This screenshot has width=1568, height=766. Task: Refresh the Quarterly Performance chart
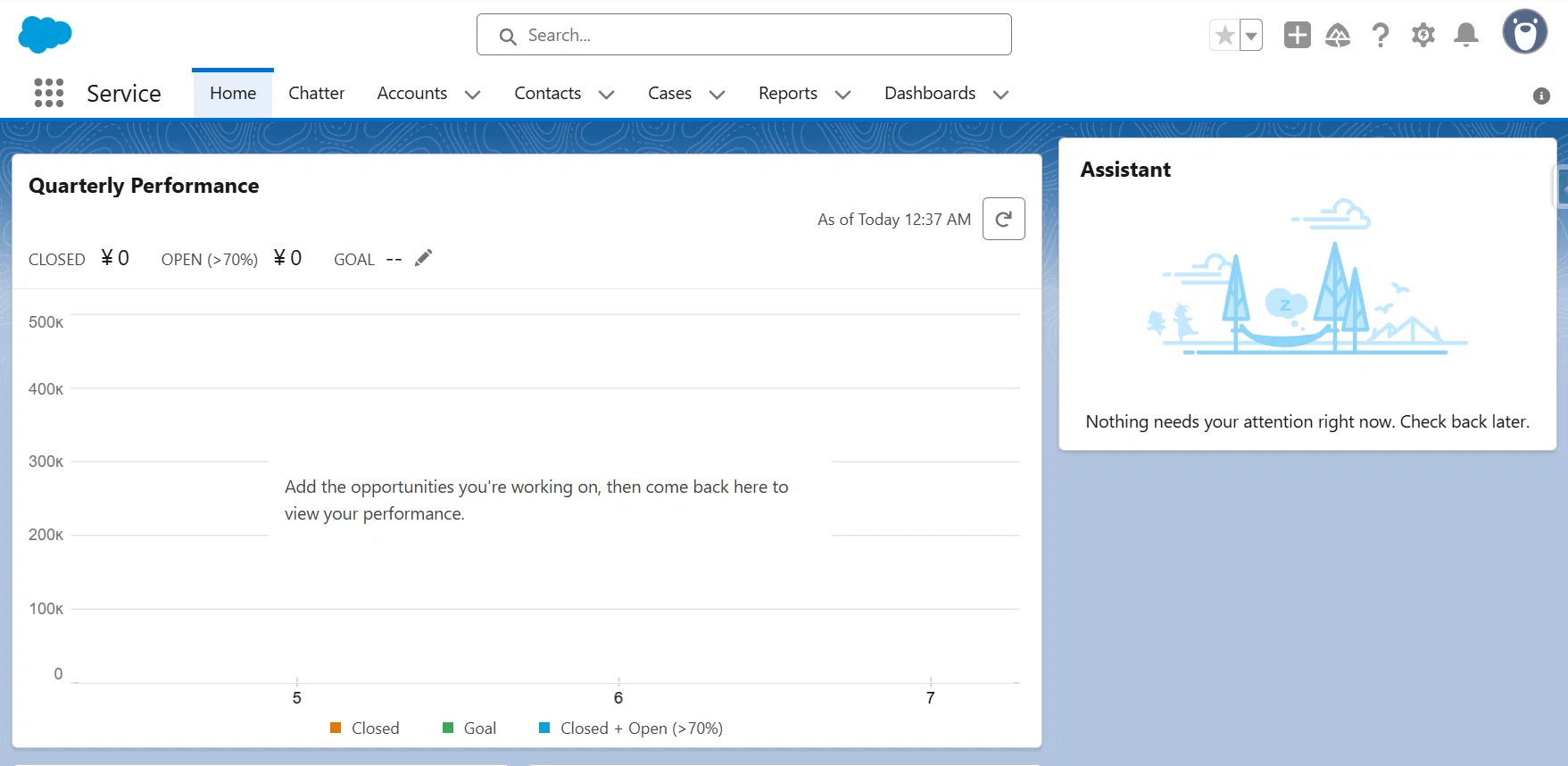tap(1004, 219)
